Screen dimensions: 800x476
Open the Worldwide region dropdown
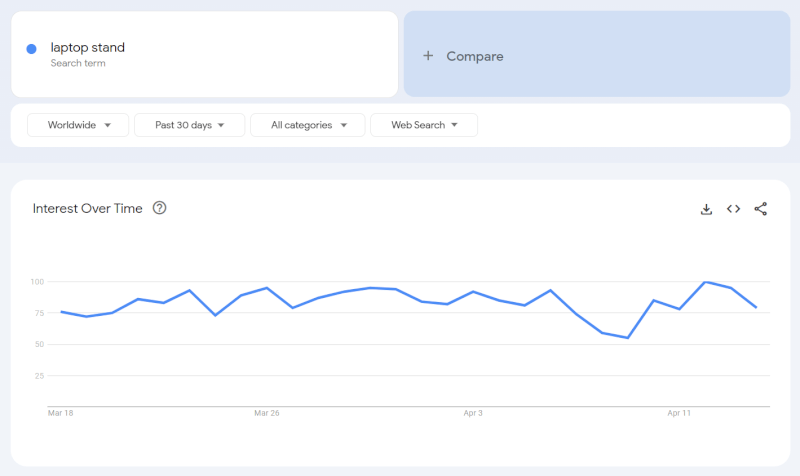[78, 125]
